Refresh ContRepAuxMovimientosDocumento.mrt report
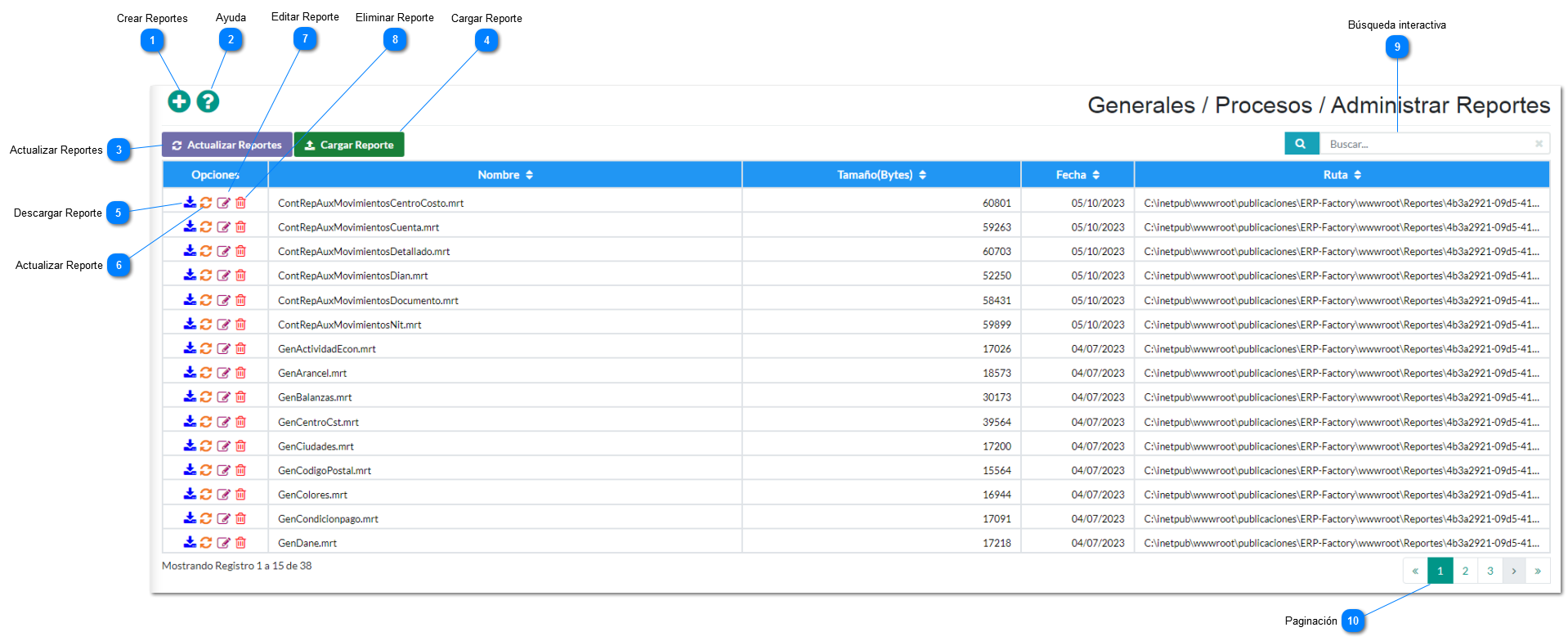The image size is (1568, 641). pos(206,300)
